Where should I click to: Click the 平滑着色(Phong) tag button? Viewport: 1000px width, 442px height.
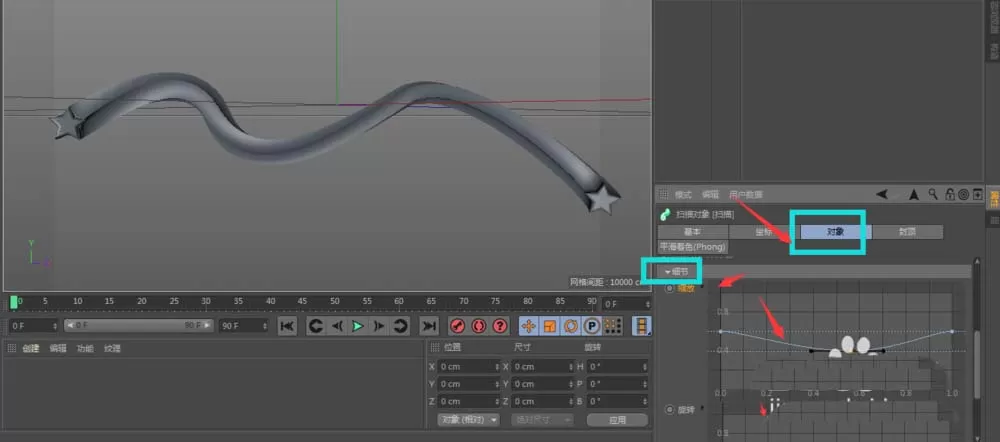click(x=693, y=246)
